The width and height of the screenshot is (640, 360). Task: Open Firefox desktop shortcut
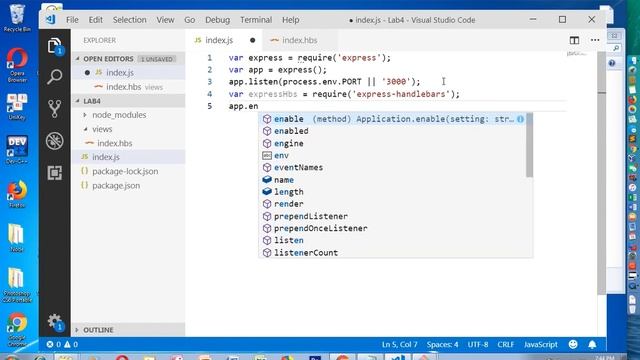(17, 194)
